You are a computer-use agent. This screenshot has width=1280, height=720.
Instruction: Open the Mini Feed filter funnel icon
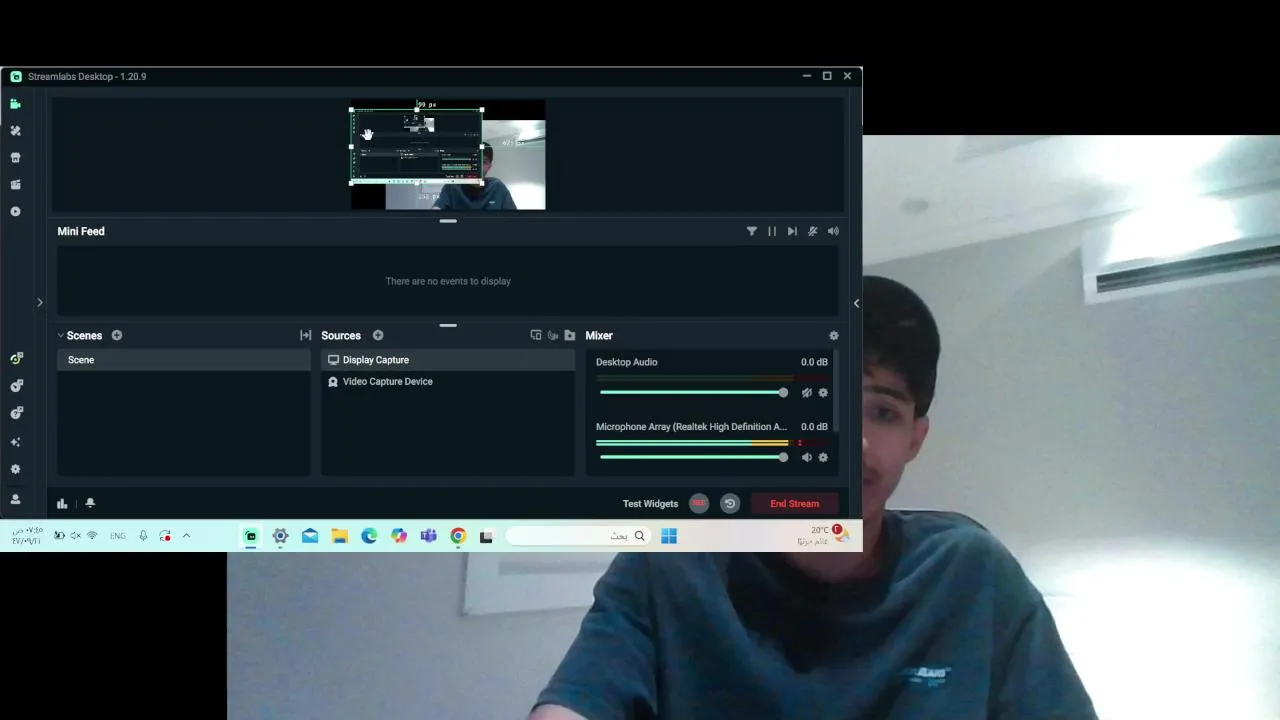(x=752, y=231)
